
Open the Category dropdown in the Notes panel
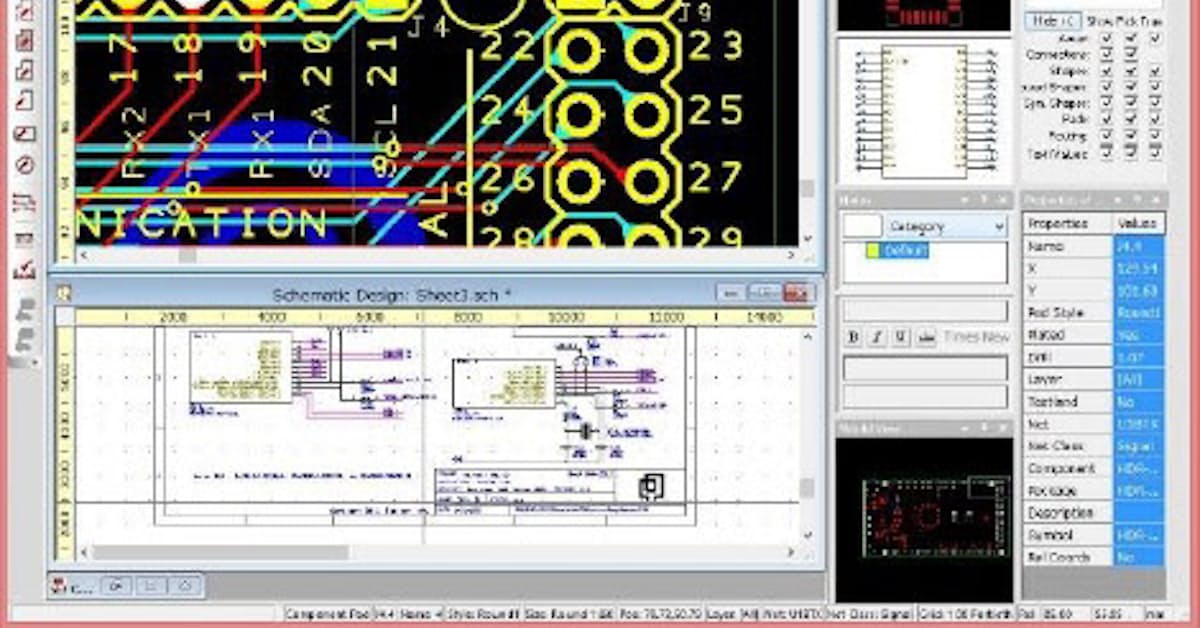[x=997, y=226]
